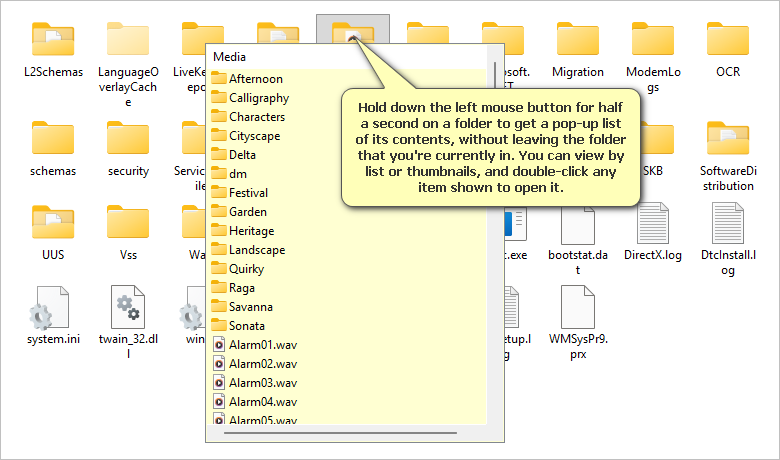Viewport: 780px width, 460px height.
Task: Click the Media header of popup
Action: pyautogui.click(x=229, y=57)
